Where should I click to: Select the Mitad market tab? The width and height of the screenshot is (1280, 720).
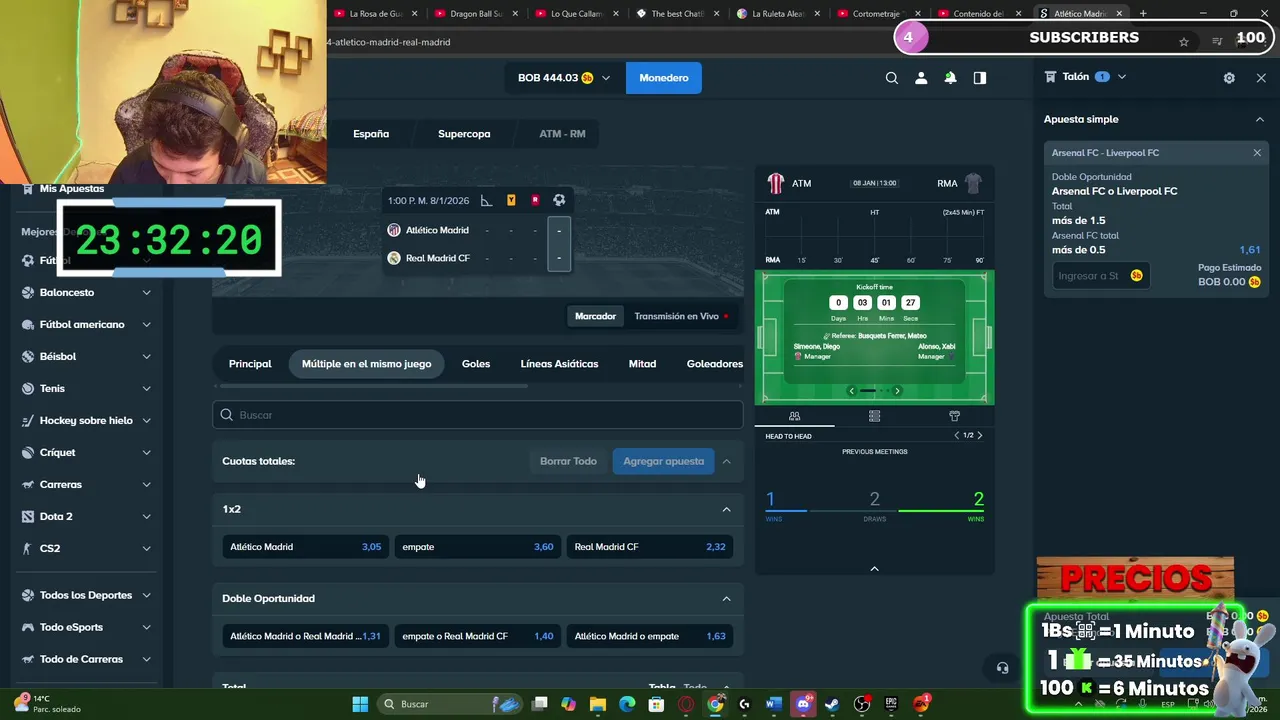tap(642, 364)
